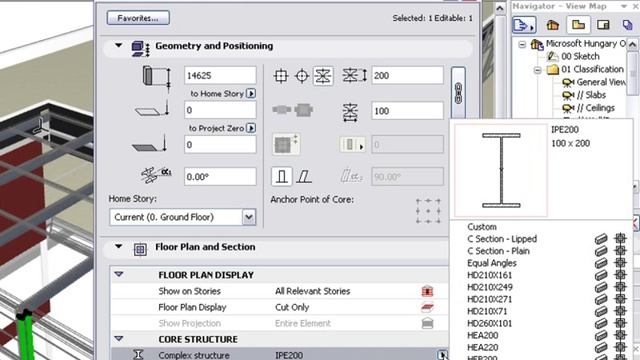This screenshot has width=640, height=360.
Task: Click the Complex structure I-beam icon
Action: pyautogui.click(x=138, y=354)
